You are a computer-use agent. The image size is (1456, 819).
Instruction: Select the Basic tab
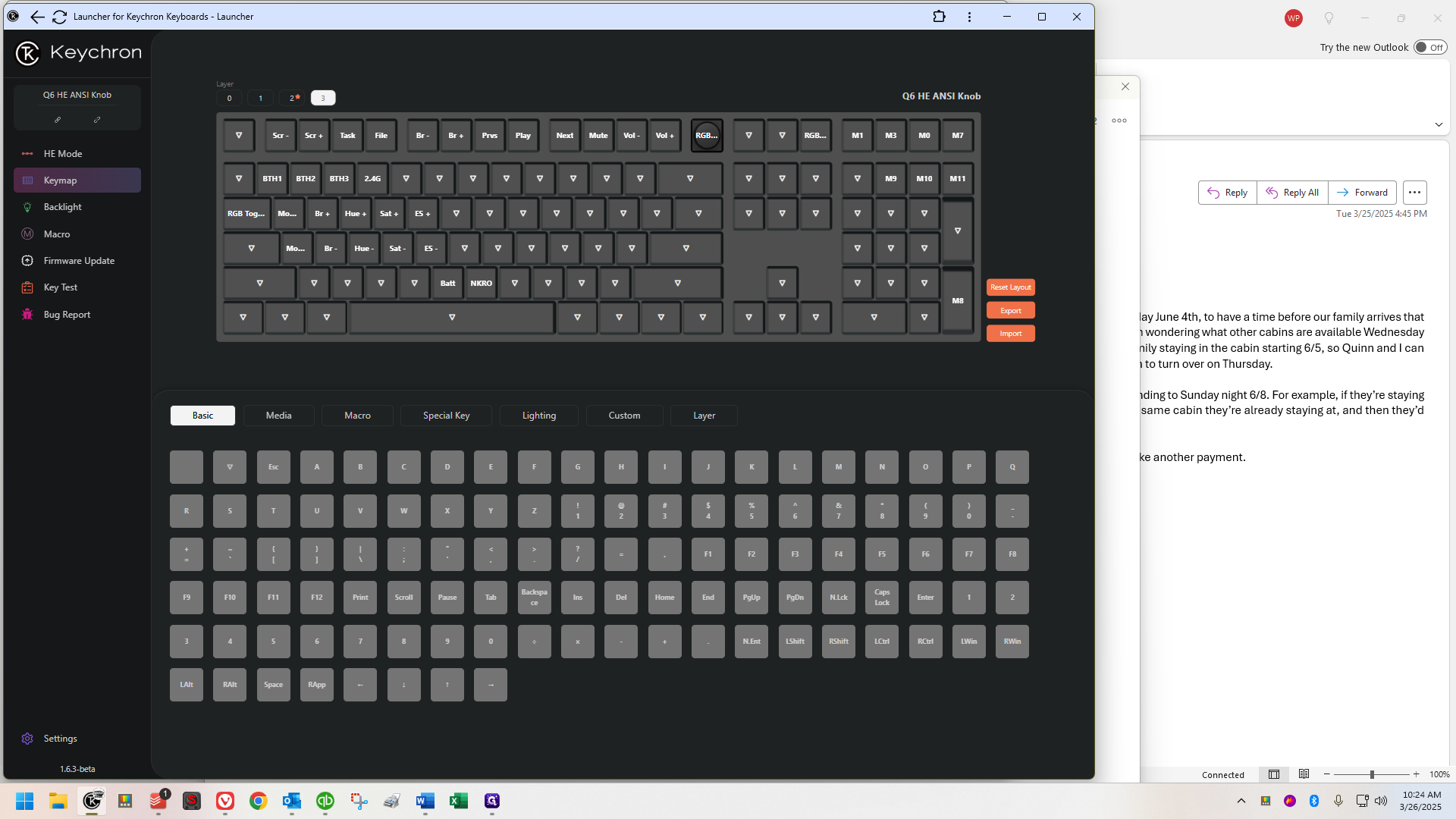pos(202,416)
